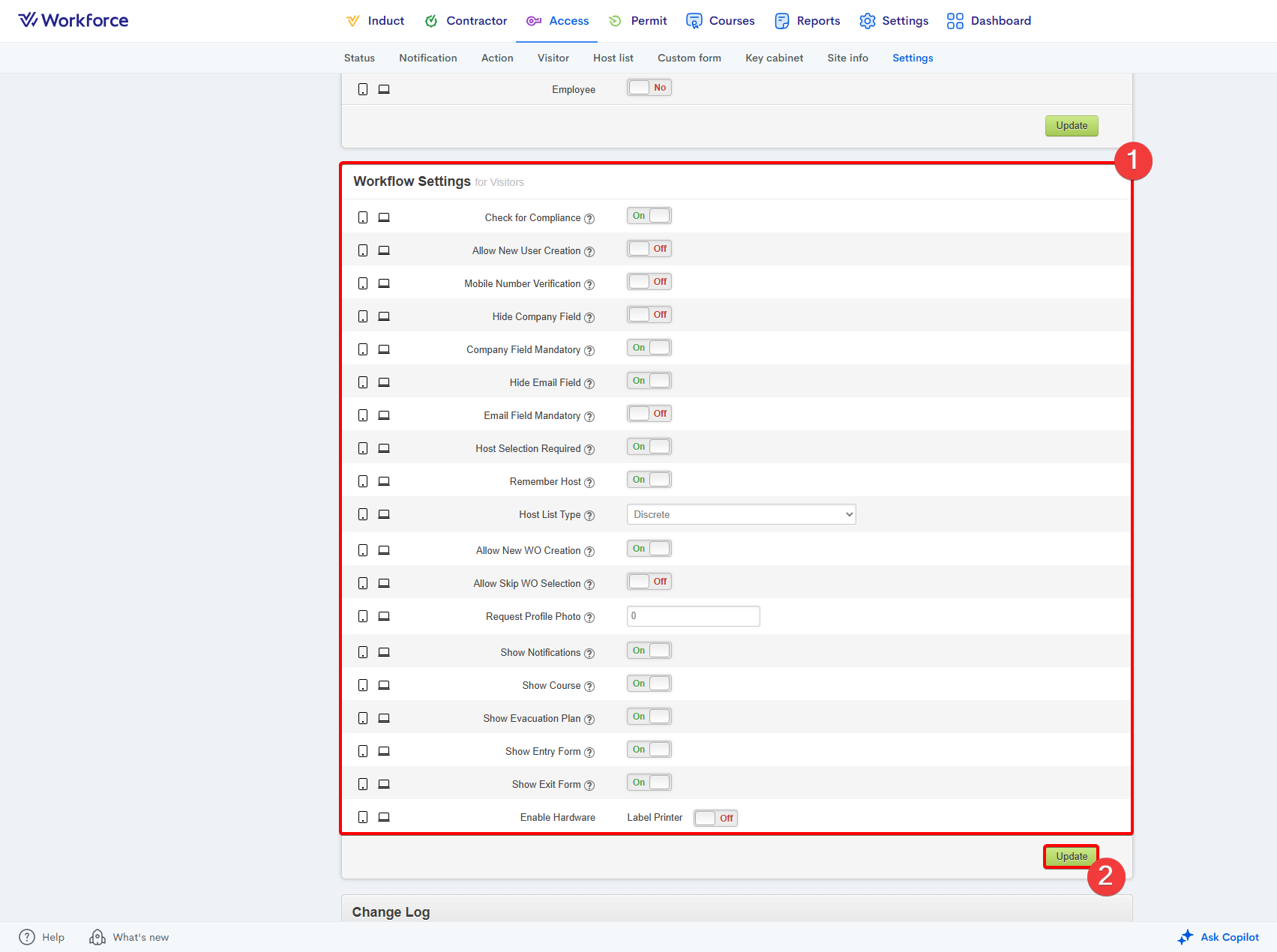Viewport: 1277px width, 952px height.
Task: Click the laptop icon in Show Course row
Action: (384, 685)
